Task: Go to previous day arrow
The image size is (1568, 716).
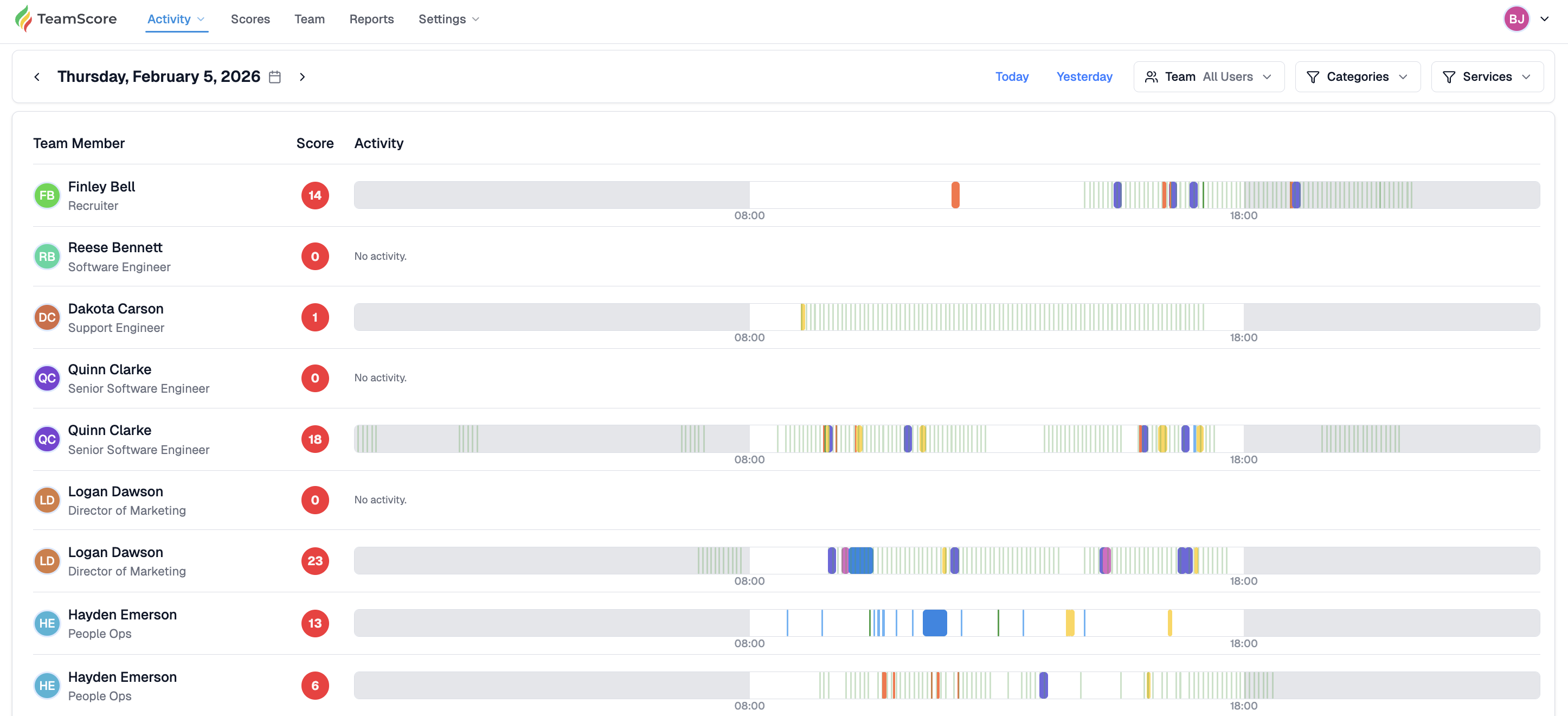Action: coord(37,76)
